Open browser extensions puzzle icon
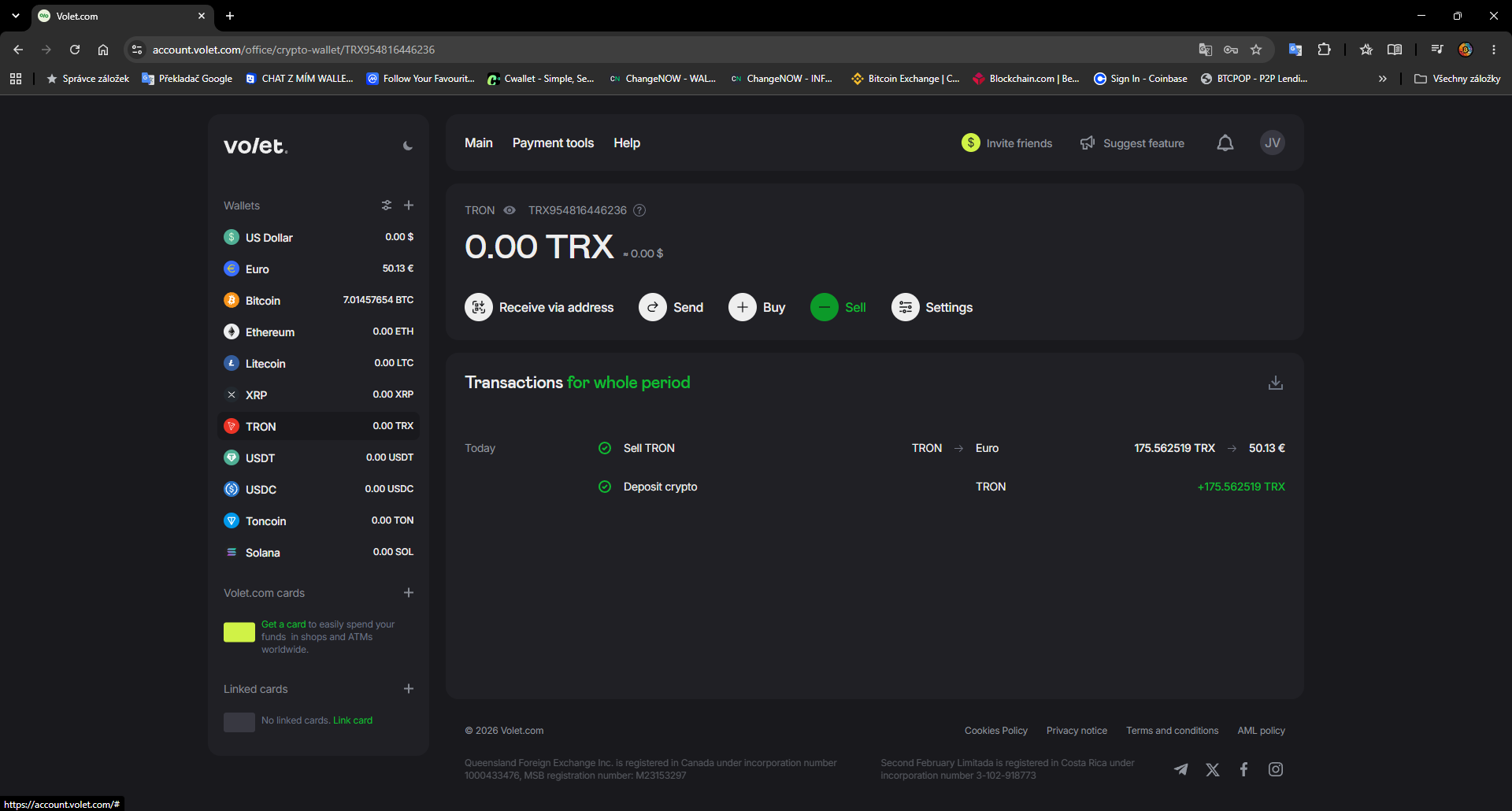 coord(1325,50)
